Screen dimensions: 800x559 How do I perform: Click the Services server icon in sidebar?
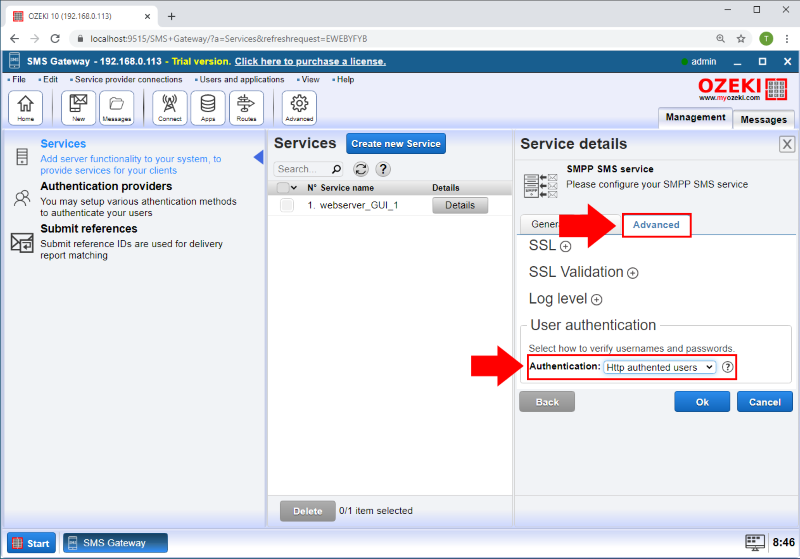22,157
